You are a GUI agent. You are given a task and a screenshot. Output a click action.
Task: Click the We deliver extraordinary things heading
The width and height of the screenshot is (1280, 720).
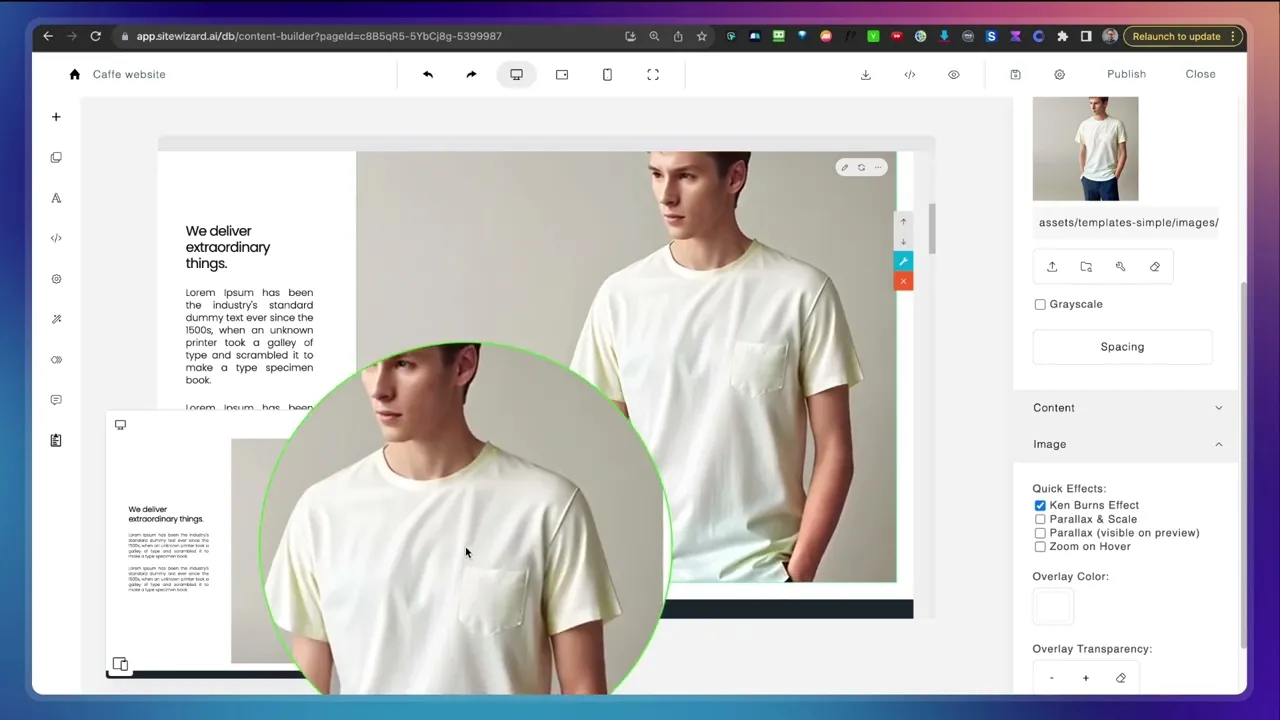click(228, 247)
